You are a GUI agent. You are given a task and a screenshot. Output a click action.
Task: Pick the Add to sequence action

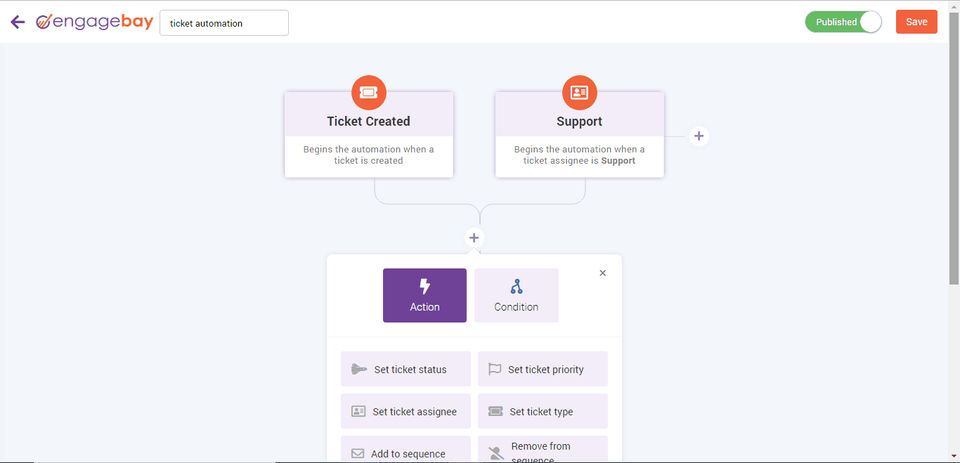405,452
